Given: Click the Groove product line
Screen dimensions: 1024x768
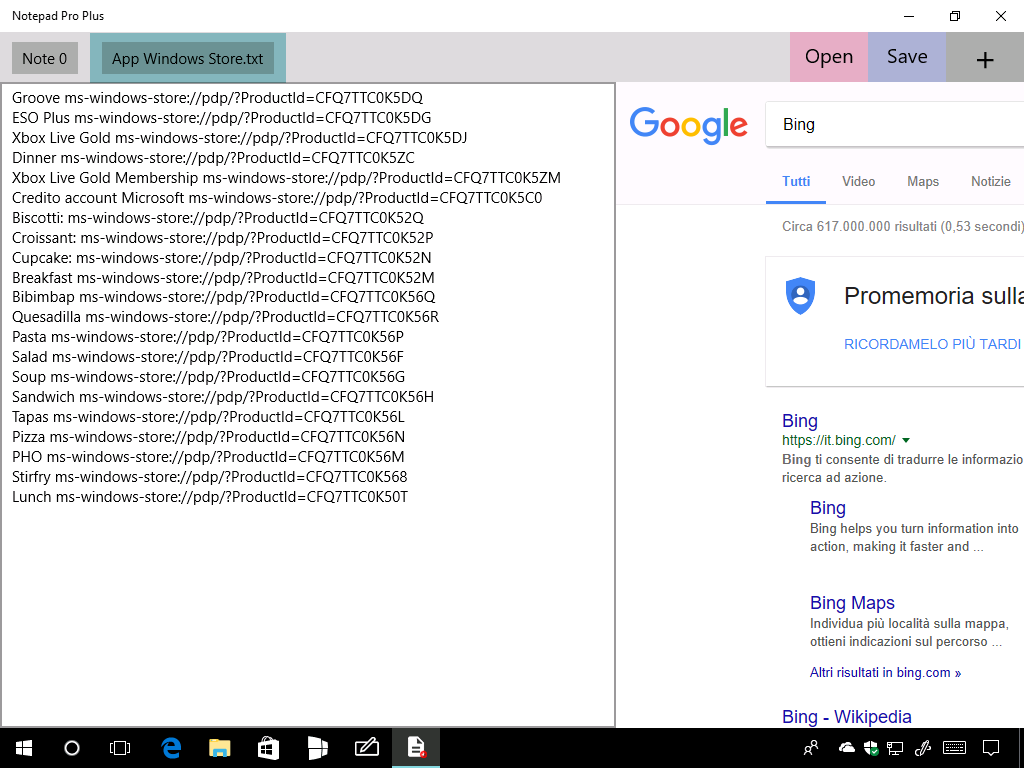Looking at the screenshot, I should coord(217,98).
